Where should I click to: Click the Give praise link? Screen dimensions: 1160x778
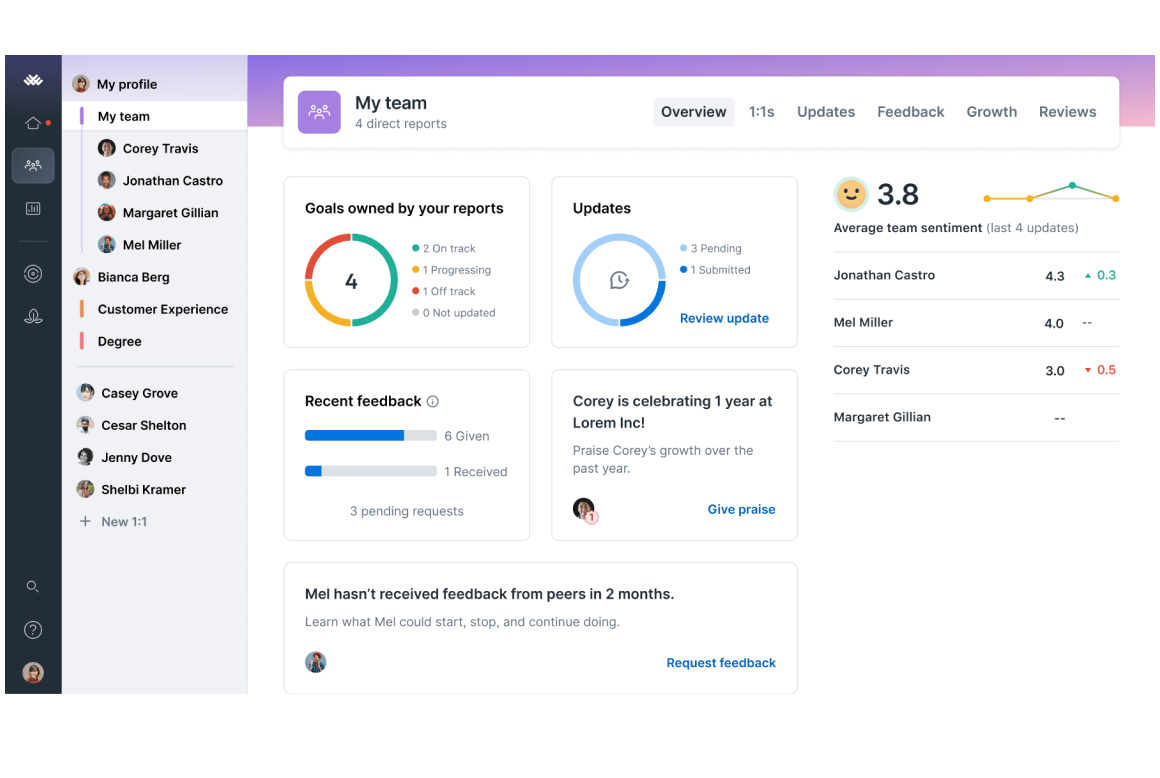[x=741, y=509]
